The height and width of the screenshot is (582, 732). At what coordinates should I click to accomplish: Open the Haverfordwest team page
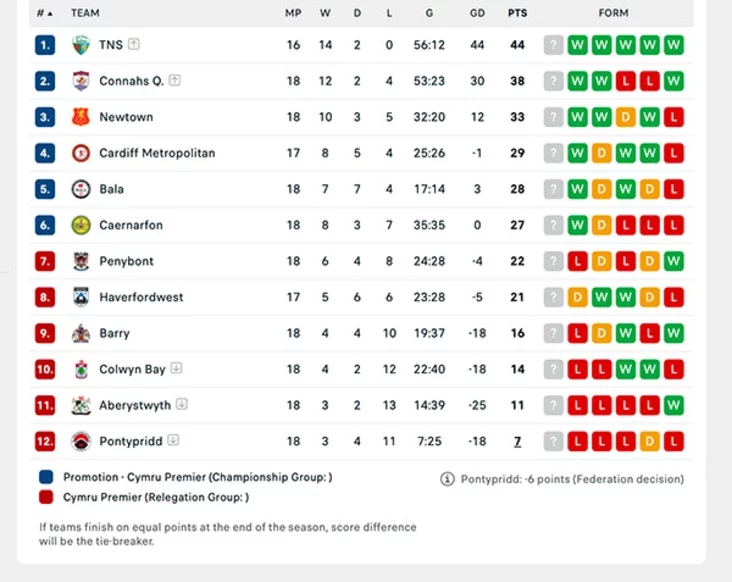point(141,297)
